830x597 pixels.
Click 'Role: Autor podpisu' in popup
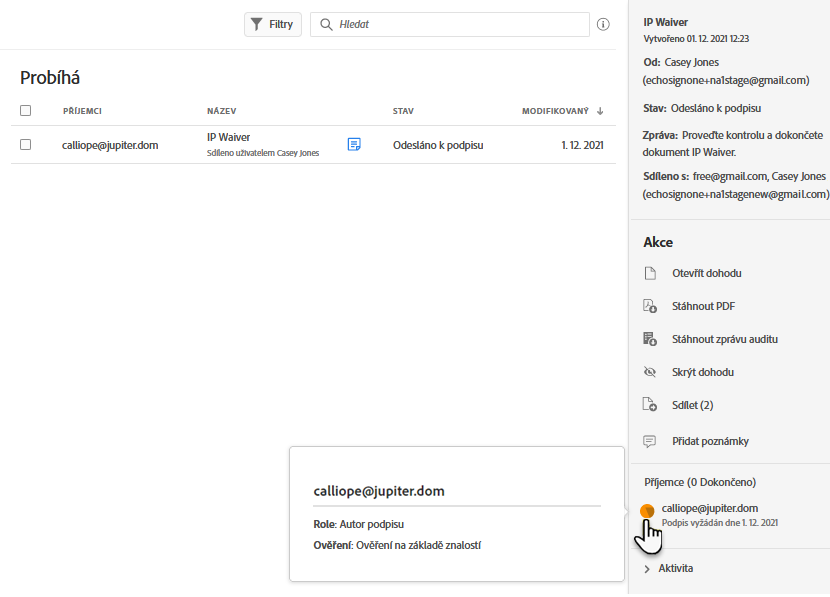tap(358, 524)
